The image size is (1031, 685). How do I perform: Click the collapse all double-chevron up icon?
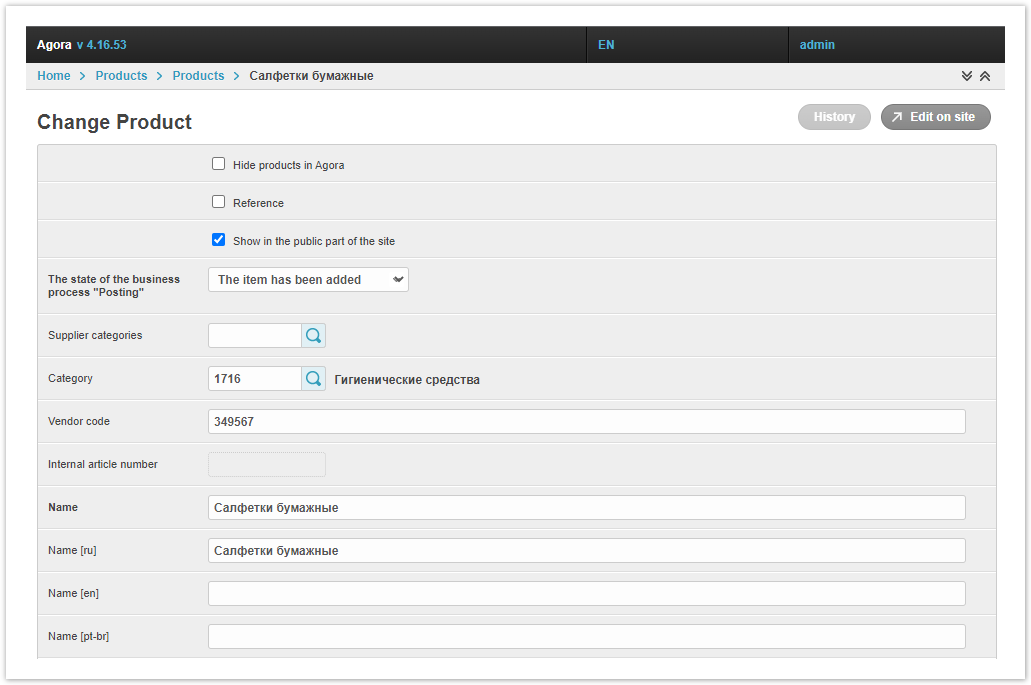(x=985, y=76)
